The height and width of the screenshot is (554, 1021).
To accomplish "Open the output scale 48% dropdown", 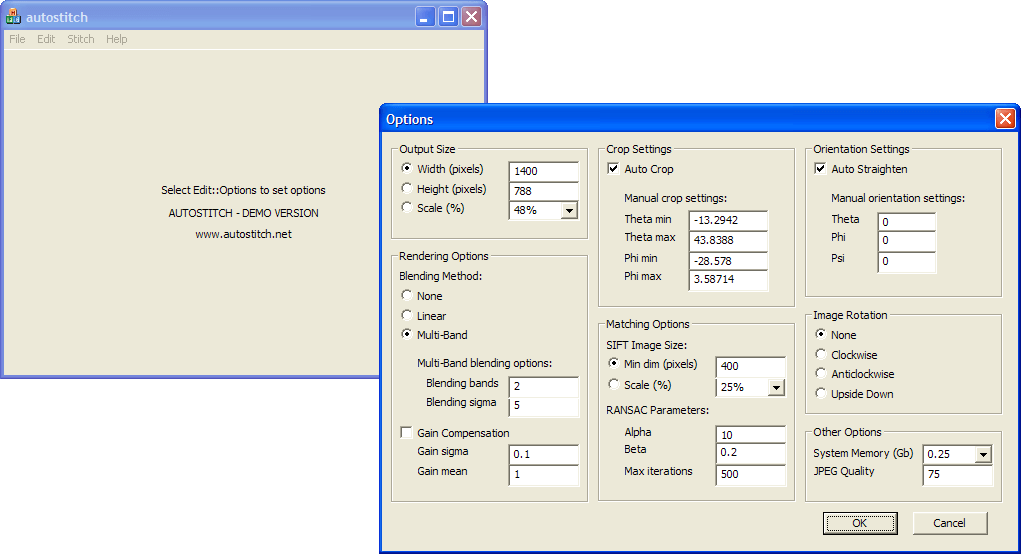I will 570,210.
